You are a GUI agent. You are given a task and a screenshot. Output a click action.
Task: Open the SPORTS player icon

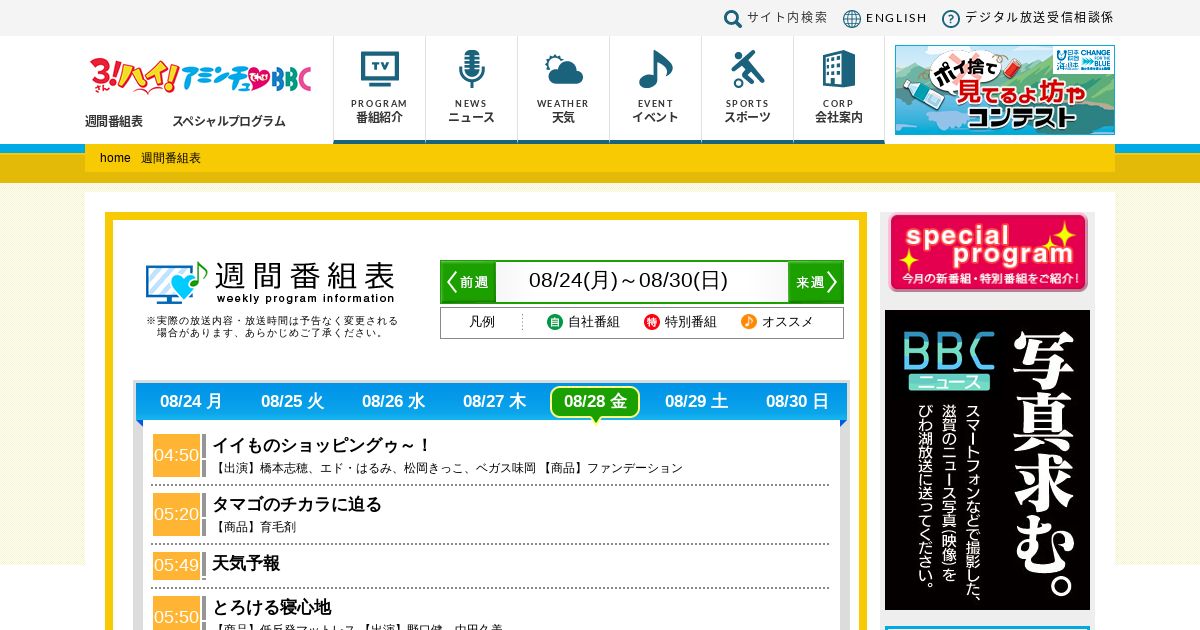pos(747,69)
